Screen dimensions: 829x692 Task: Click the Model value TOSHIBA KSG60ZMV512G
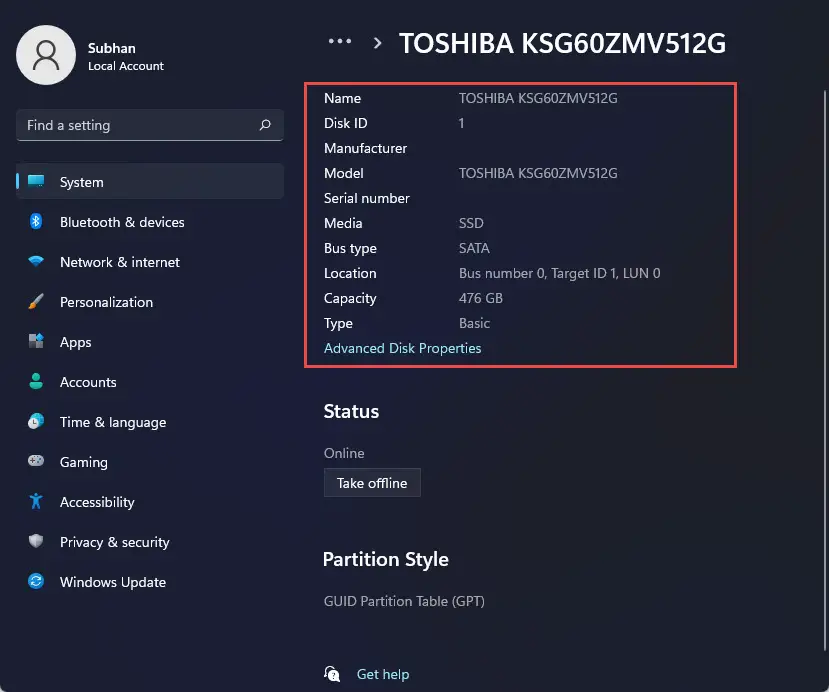(x=538, y=173)
